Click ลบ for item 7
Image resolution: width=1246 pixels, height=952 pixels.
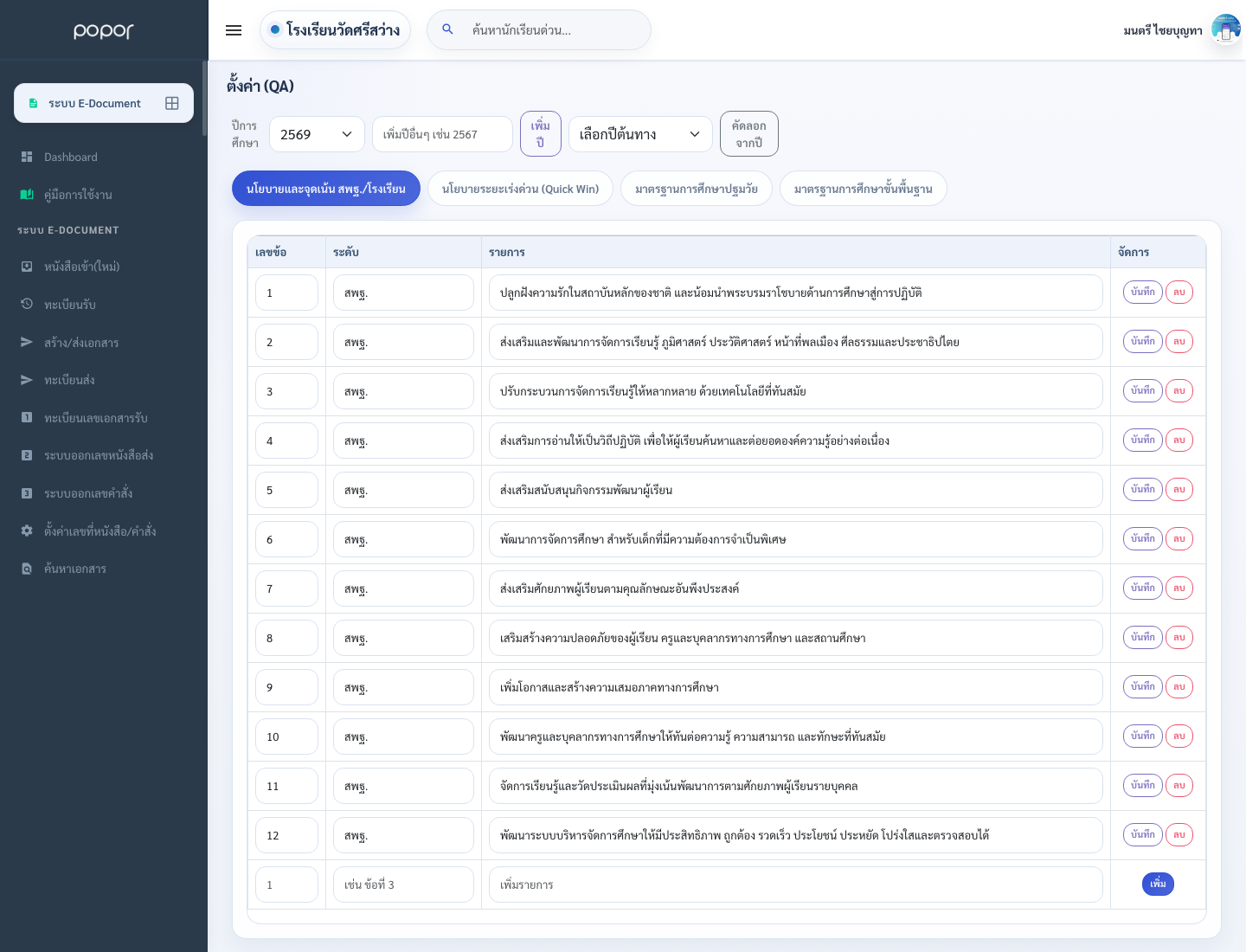[x=1179, y=588]
